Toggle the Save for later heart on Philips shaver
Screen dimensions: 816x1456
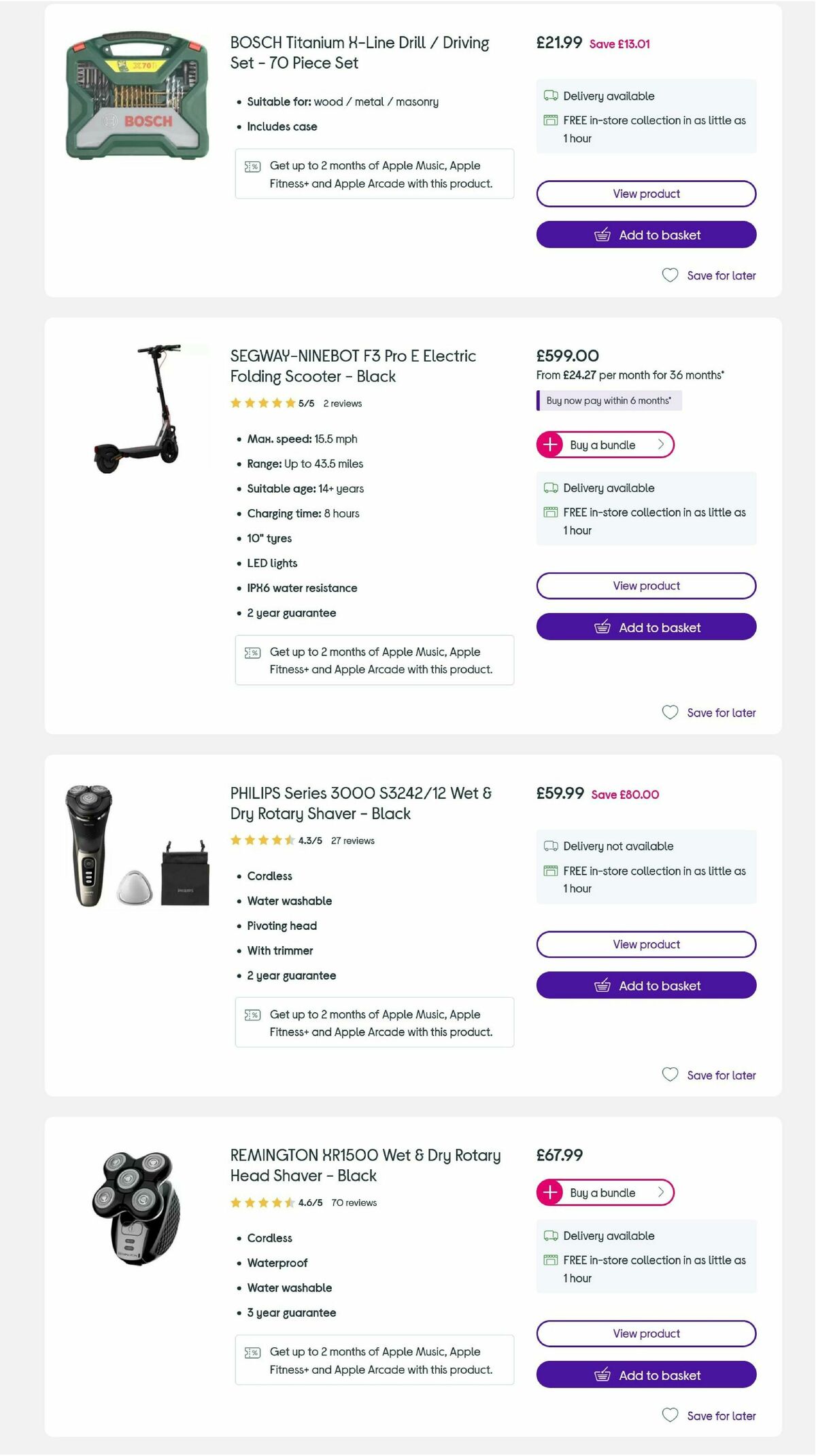pyautogui.click(x=670, y=1075)
